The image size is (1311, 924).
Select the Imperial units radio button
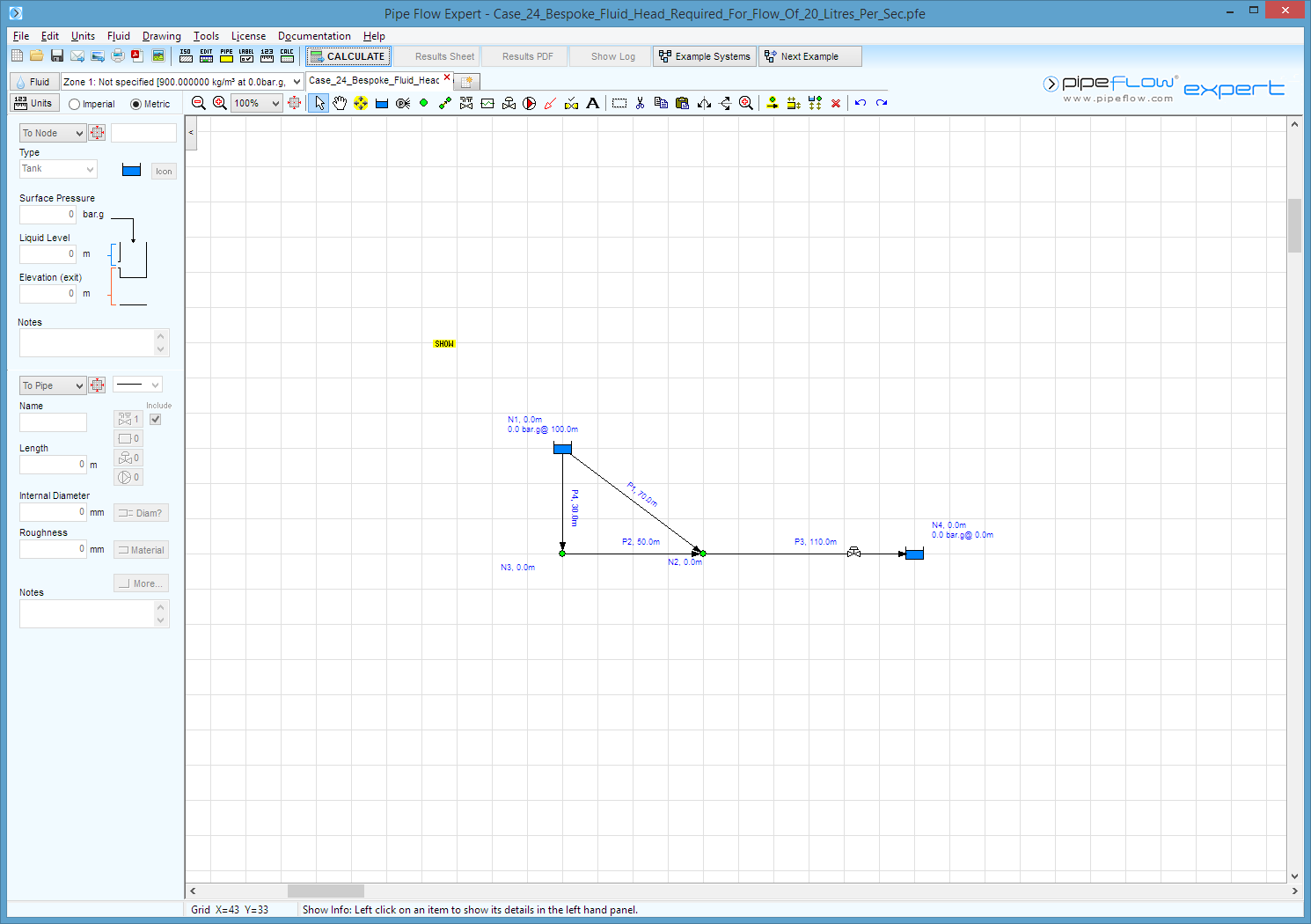point(74,104)
